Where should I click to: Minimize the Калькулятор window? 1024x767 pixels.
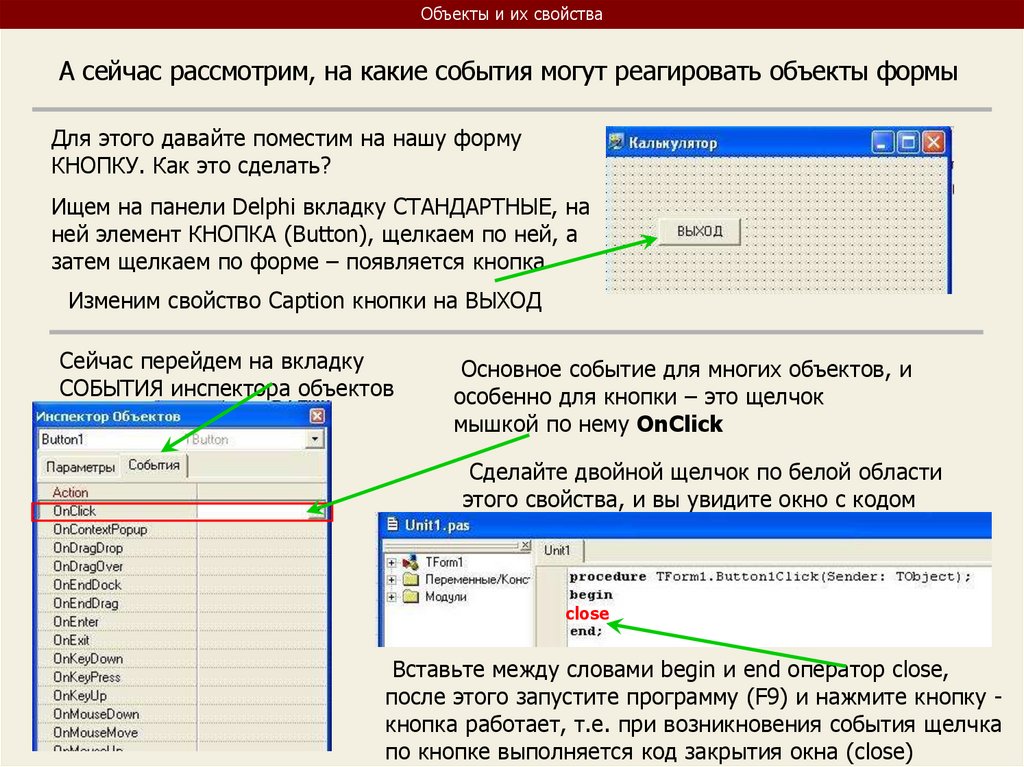click(x=882, y=142)
